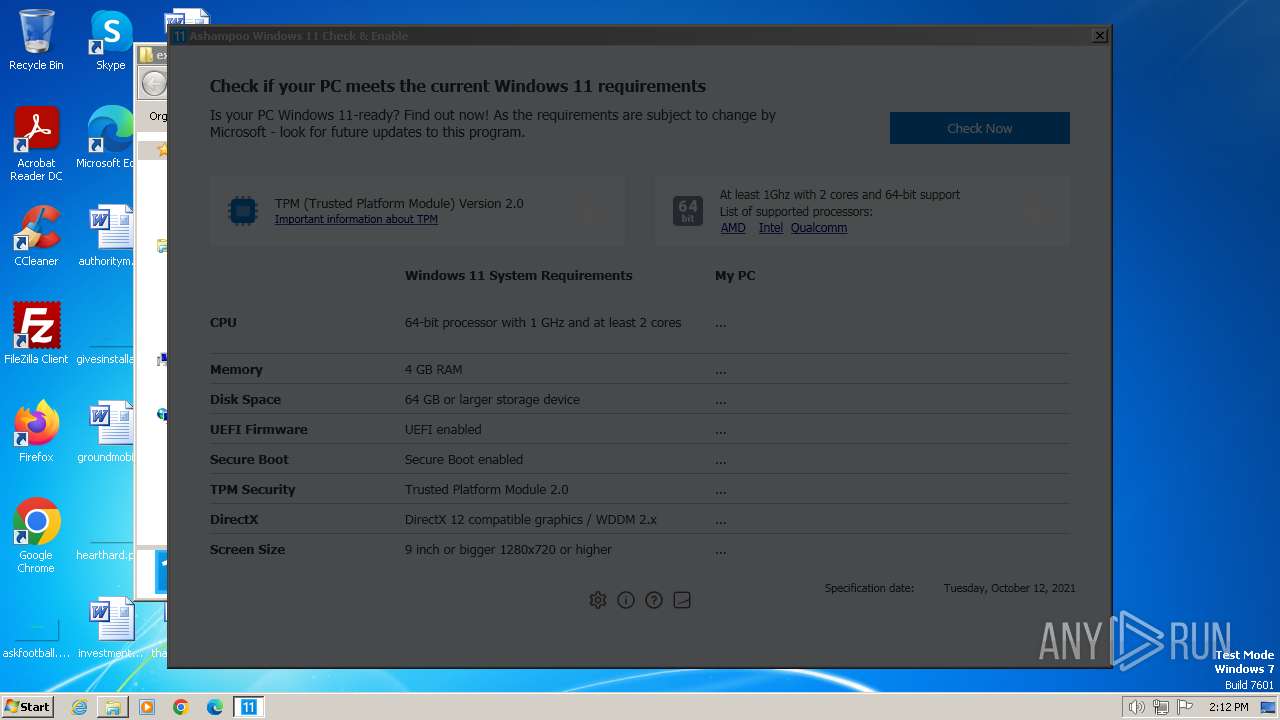Select the UEFI Firmware row label
Image resolution: width=1280 pixels, height=720 pixels.
pyautogui.click(x=259, y=430)
